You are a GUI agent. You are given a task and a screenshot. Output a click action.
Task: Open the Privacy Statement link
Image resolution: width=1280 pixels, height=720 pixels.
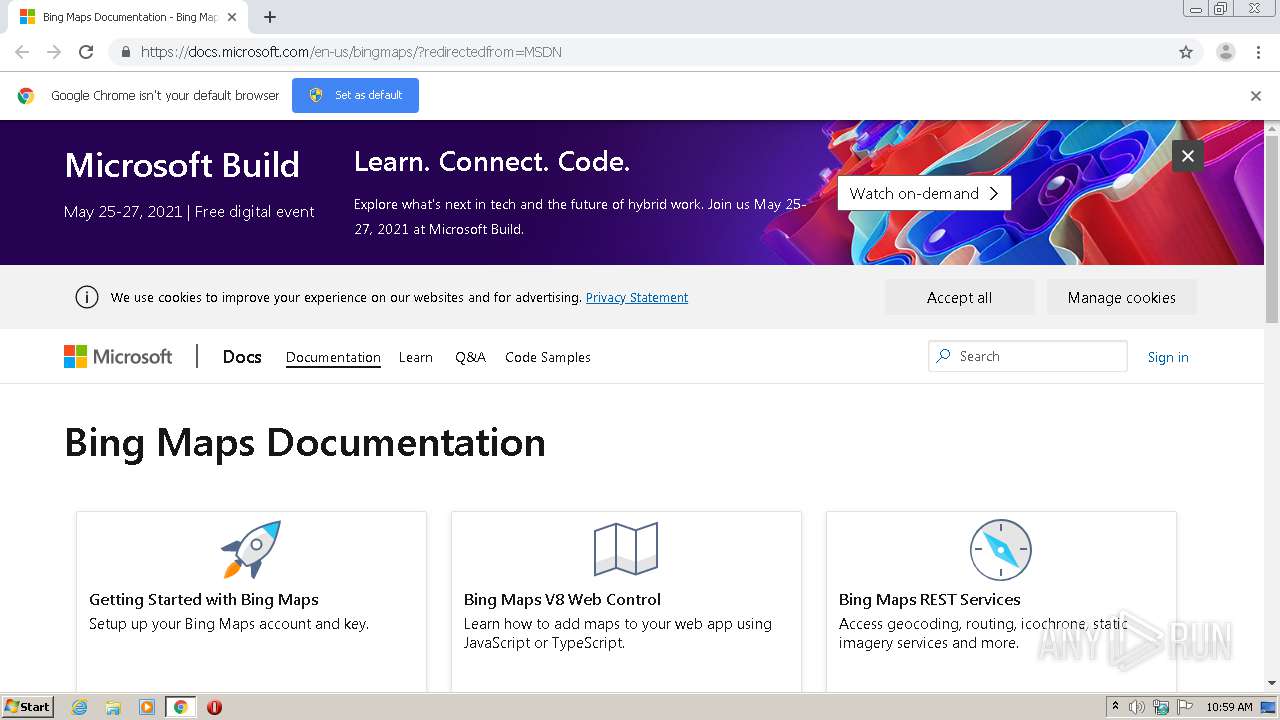click(637, 297)
